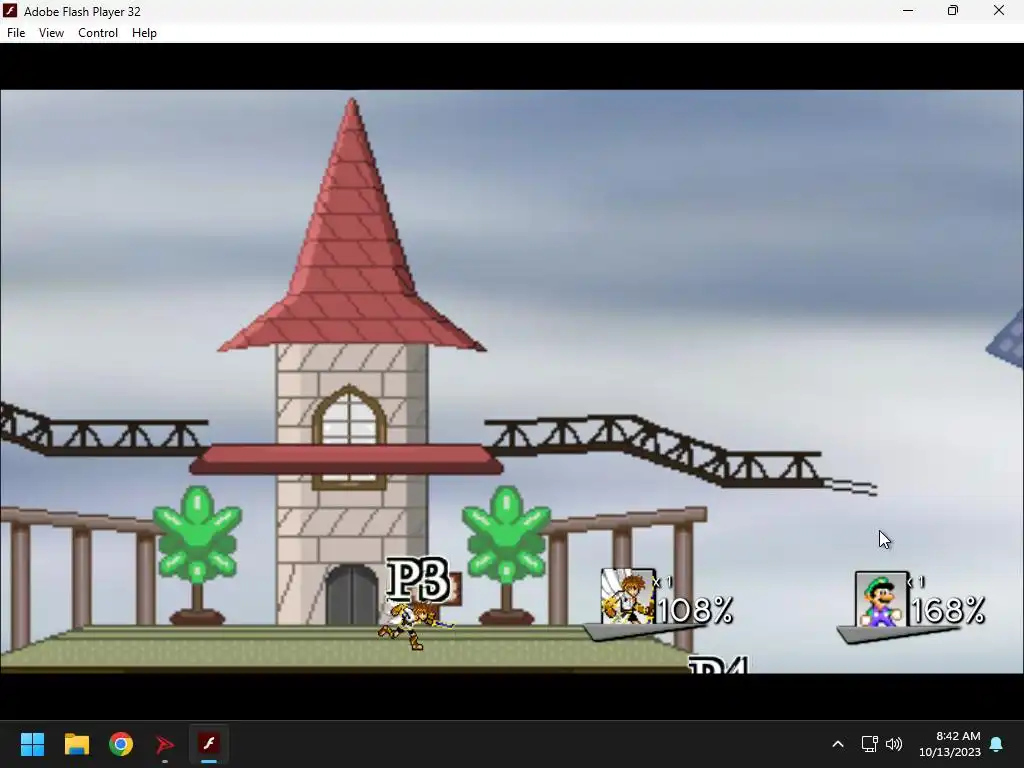Open the Control menu

tap(98, 33)
